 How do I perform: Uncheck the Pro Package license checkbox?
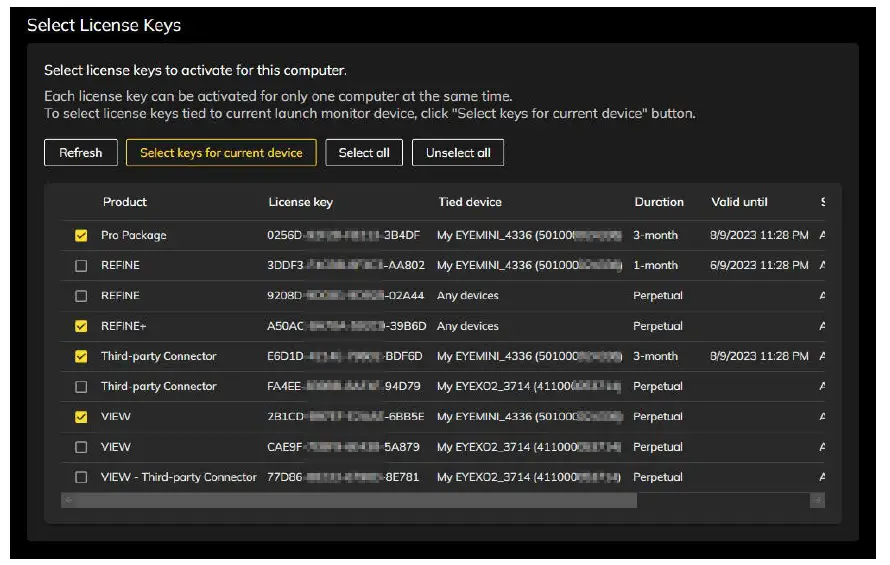click(x=81, y=235)
